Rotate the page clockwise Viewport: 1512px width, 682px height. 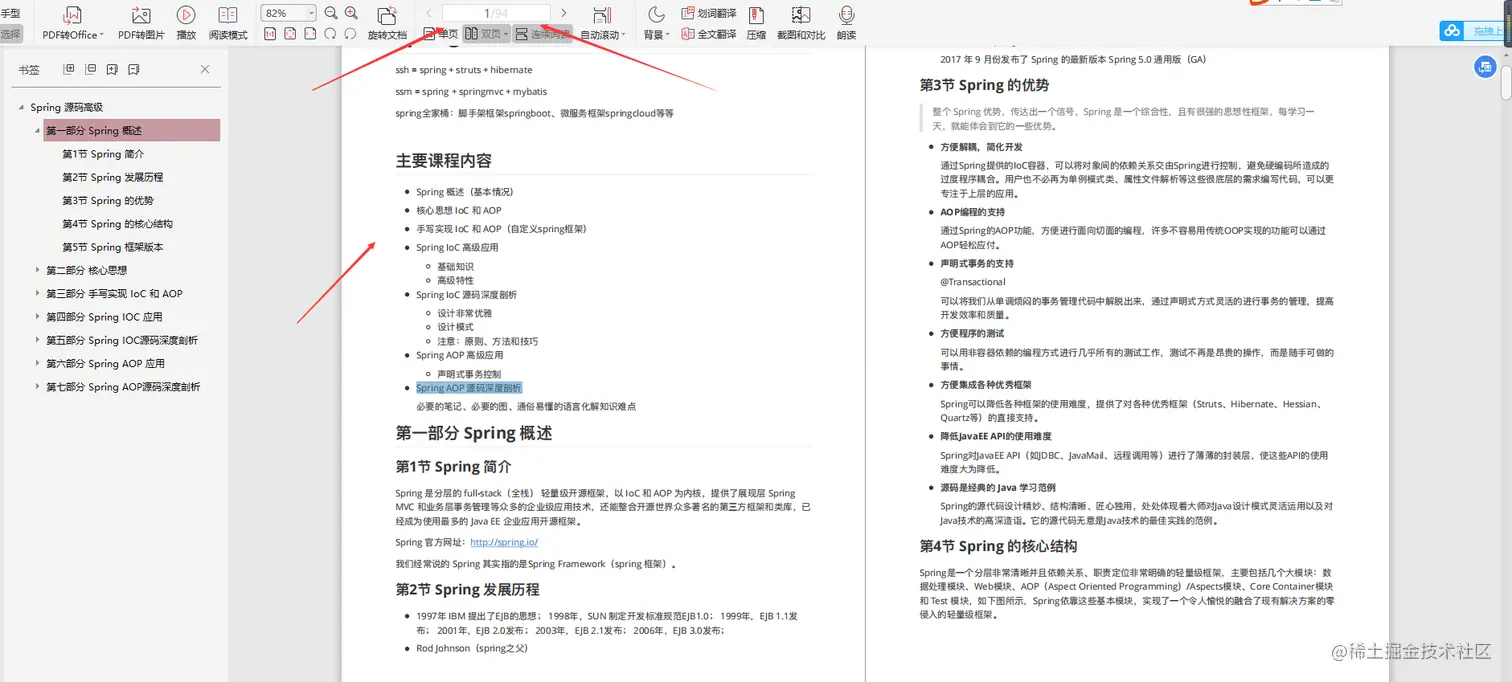coord(330,34)
